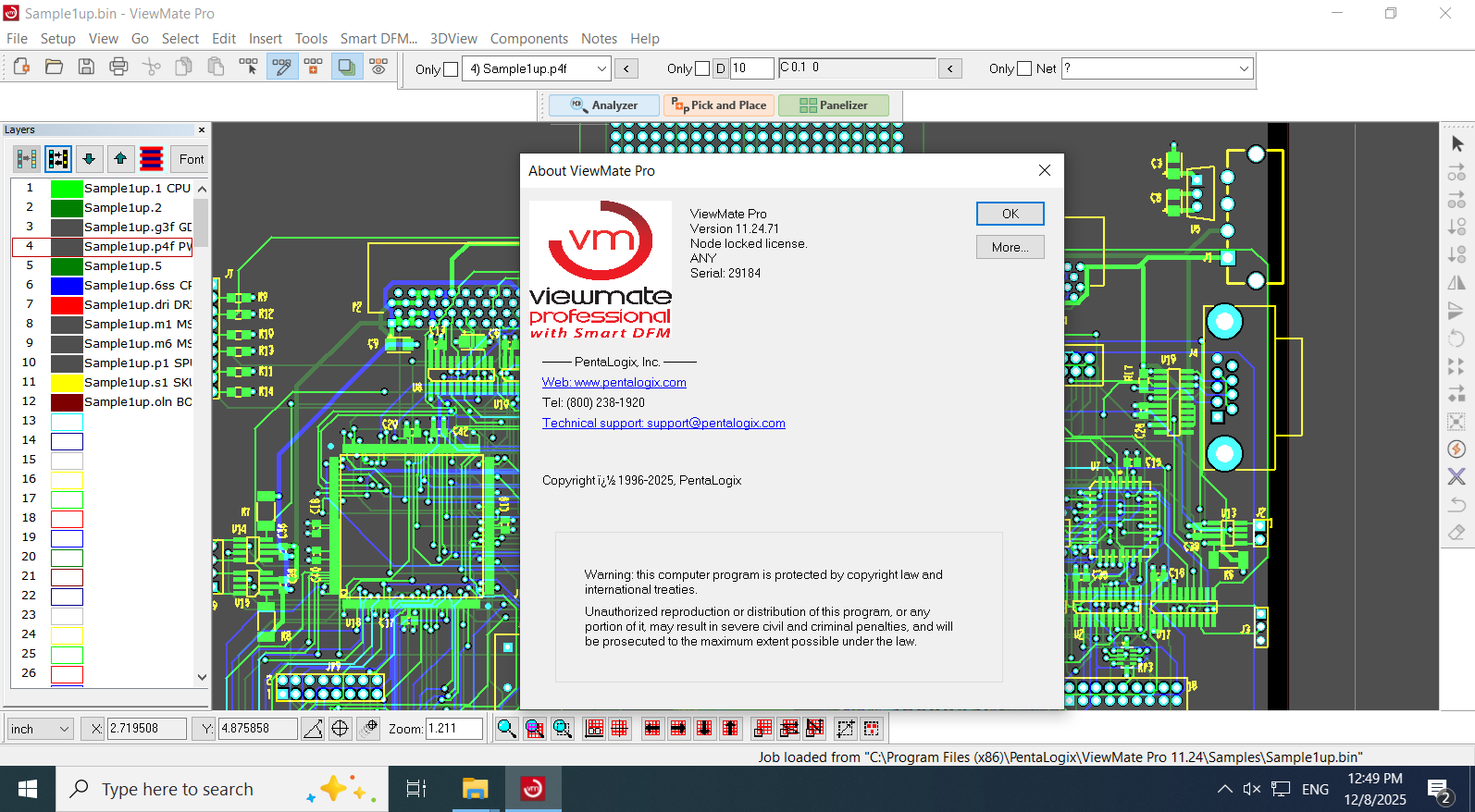
Task: Click yellow swatch of Sample1up.s1 layer
Action: pyautogui.click(x=67, y=383)
